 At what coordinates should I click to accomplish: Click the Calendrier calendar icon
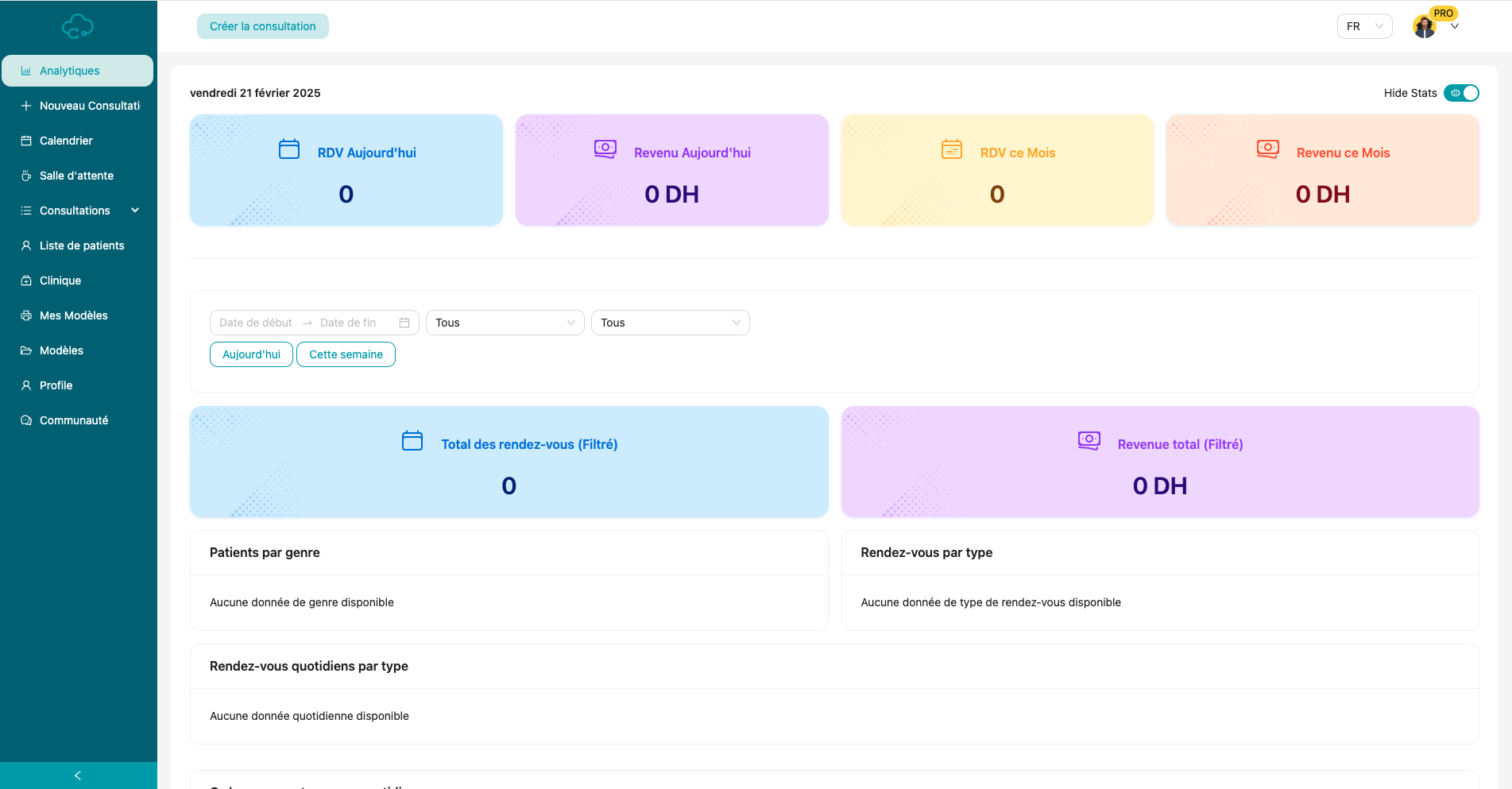click(x=26, y=141)
